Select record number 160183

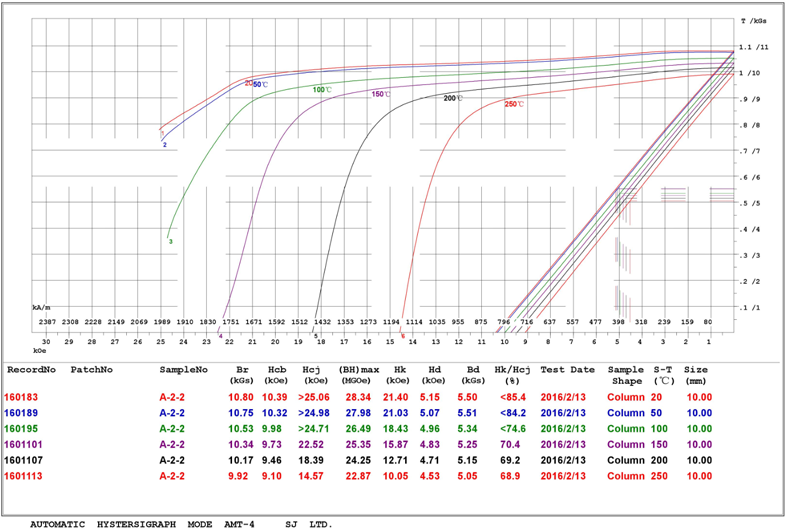(22, 398)
